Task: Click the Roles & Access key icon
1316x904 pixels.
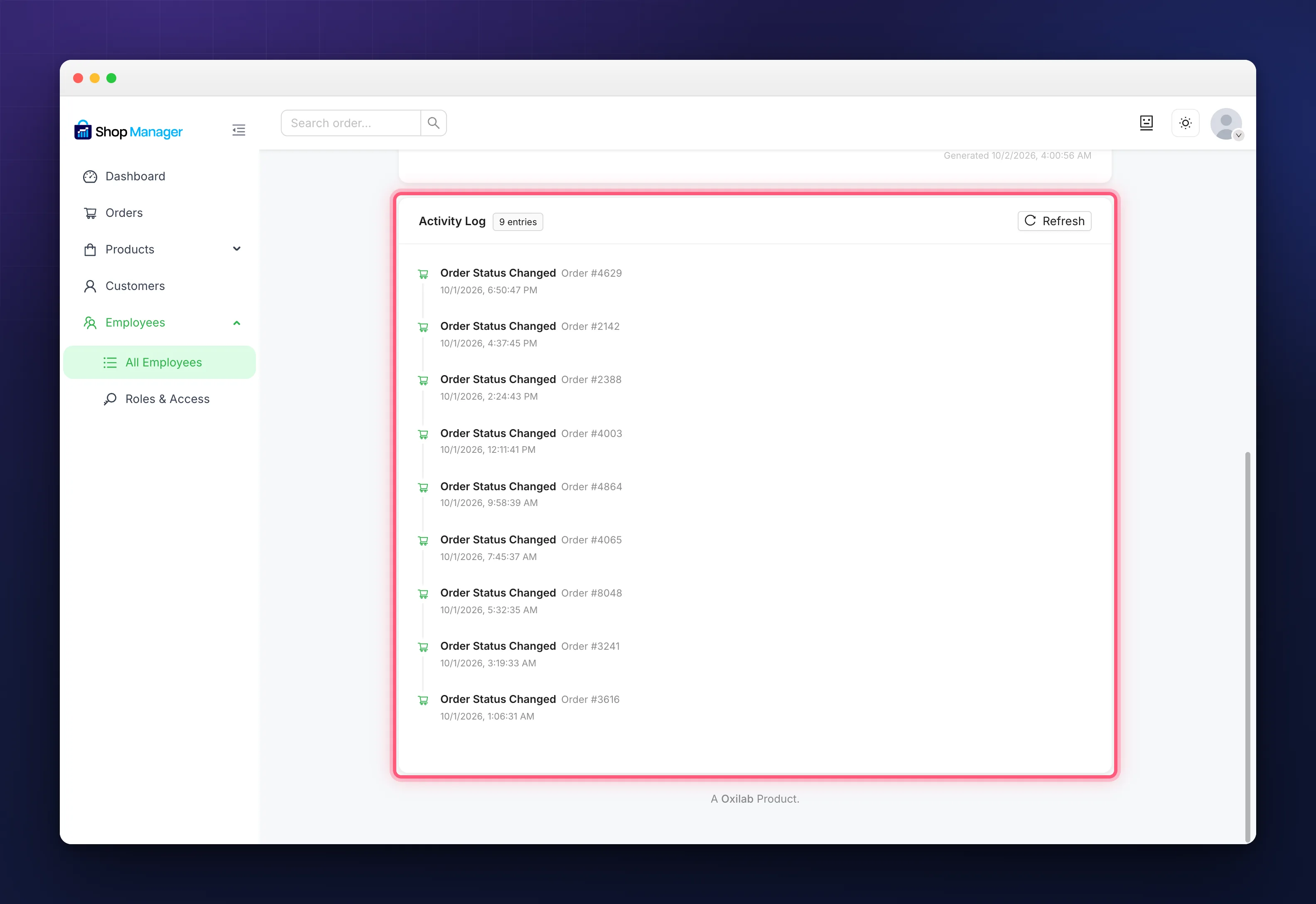Action: tap(110, 399)
